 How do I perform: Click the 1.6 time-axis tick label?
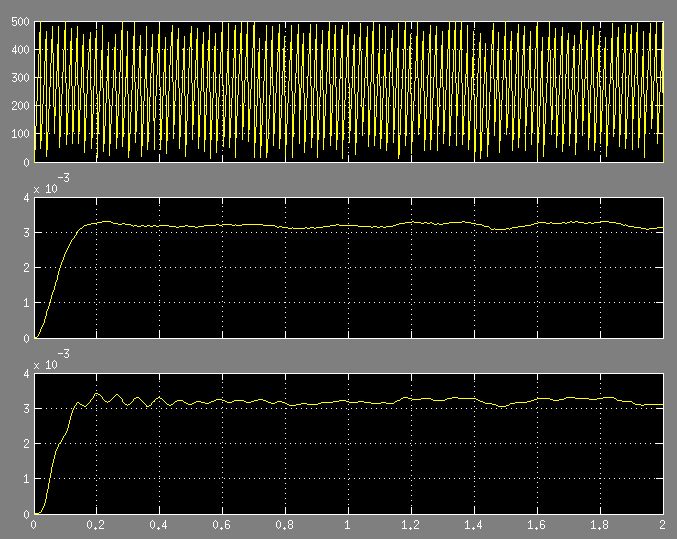point(537,525)
